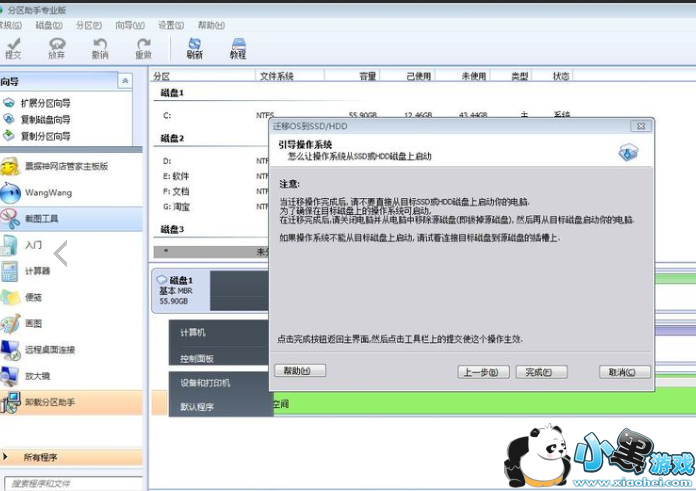
Task: Click the 刷新 (Refresh) toolbar icon
Action: (x=194, y=48)
